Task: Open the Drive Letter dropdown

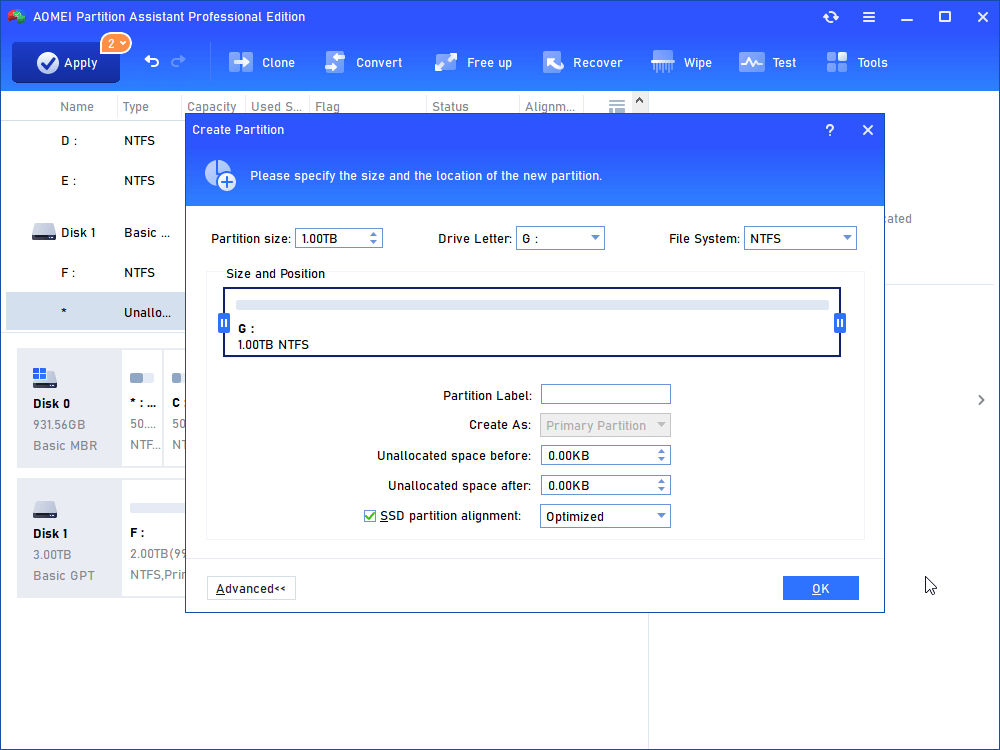Action: pyautogui.click(x=560, y=239)
